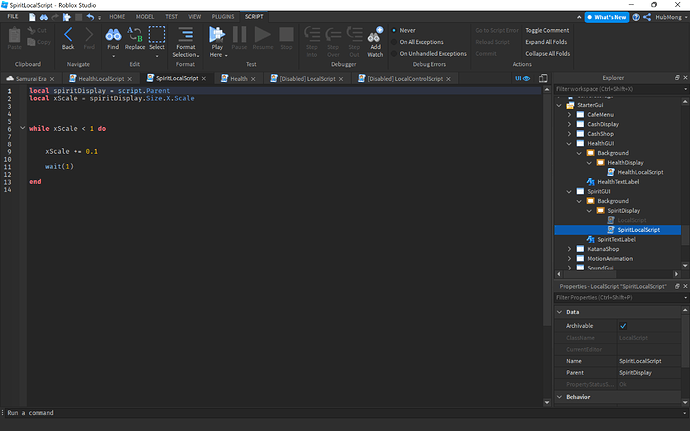Image resolution: width=690 pixels, height=431 pixels.
Task: Click the redo arrow in quick access bar
Action: [x=55, y=17]
